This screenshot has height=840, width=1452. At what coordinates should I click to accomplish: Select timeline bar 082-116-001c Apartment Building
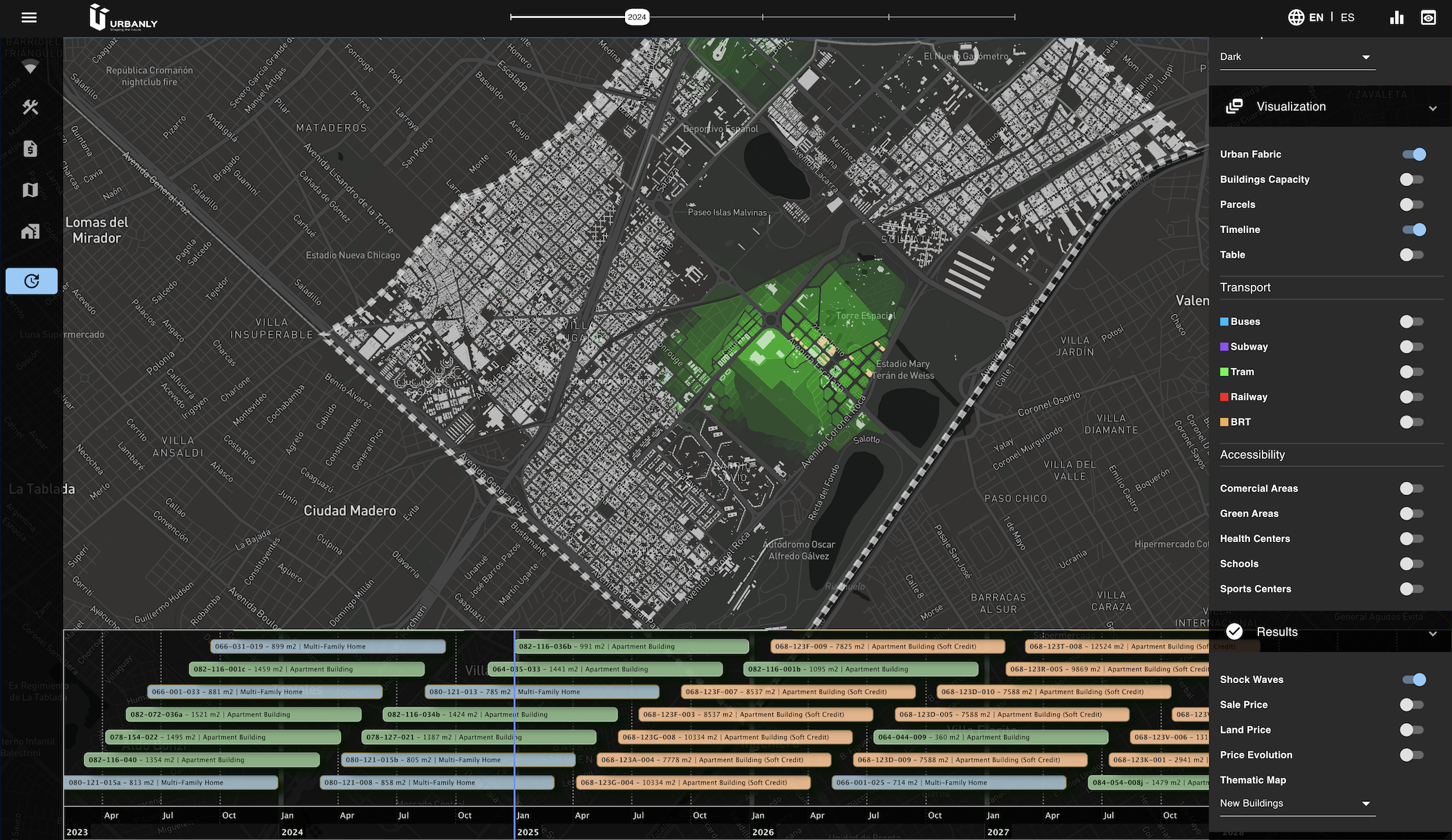307,669
